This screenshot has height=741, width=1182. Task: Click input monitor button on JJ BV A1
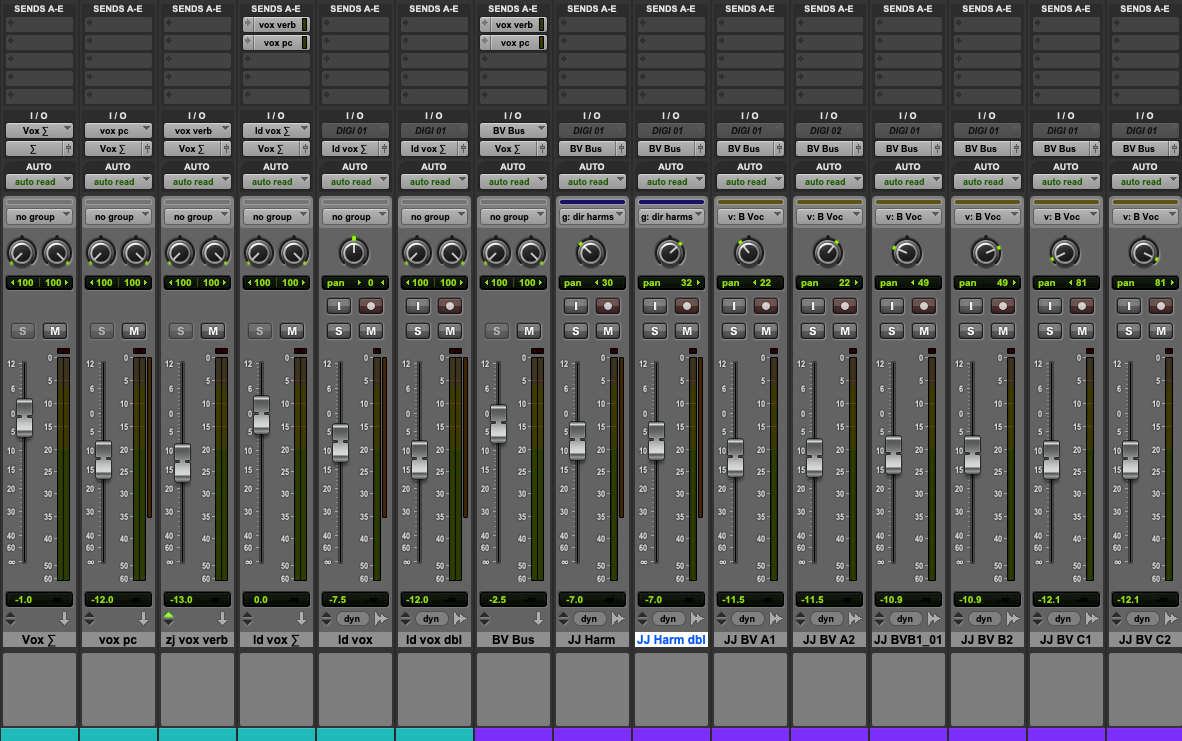[733, 306]
